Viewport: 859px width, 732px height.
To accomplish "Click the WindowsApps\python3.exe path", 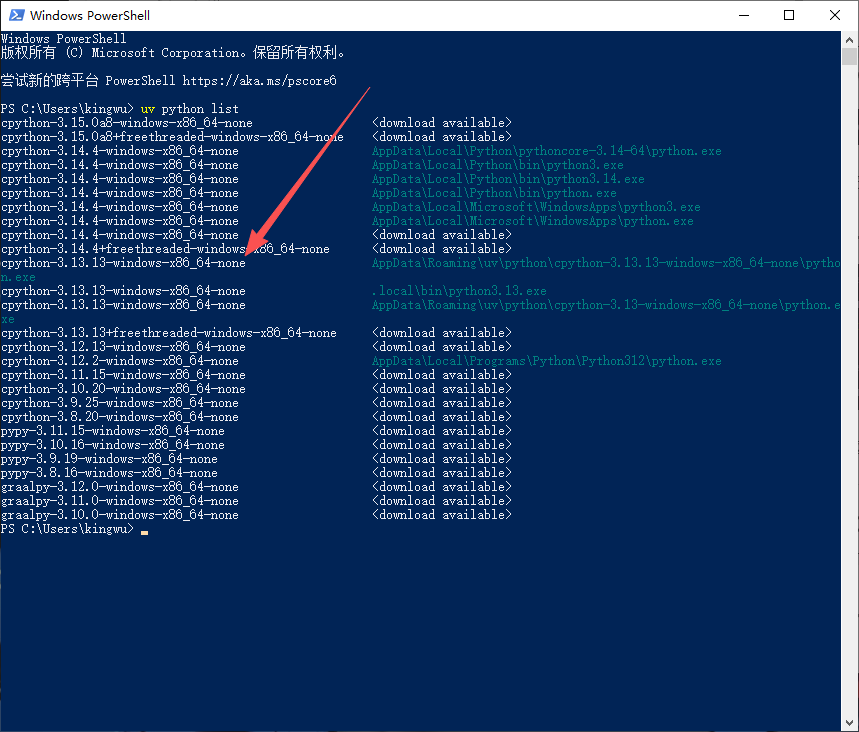I will pyautogui.click(x=536, y=207).
